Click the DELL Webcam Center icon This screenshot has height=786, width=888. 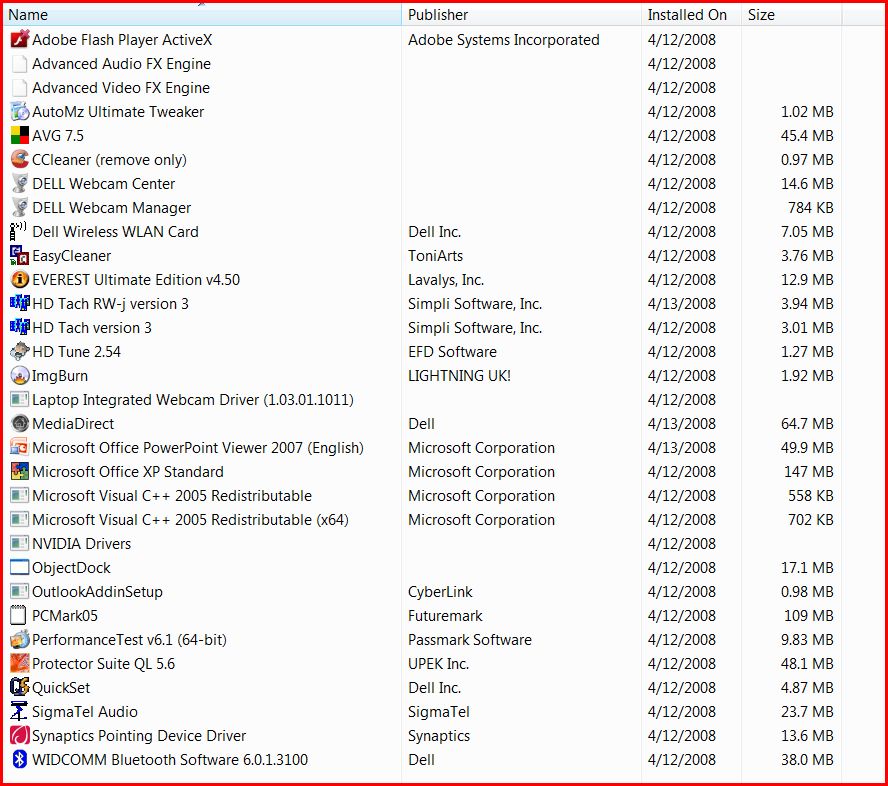[x=19, y=183]
